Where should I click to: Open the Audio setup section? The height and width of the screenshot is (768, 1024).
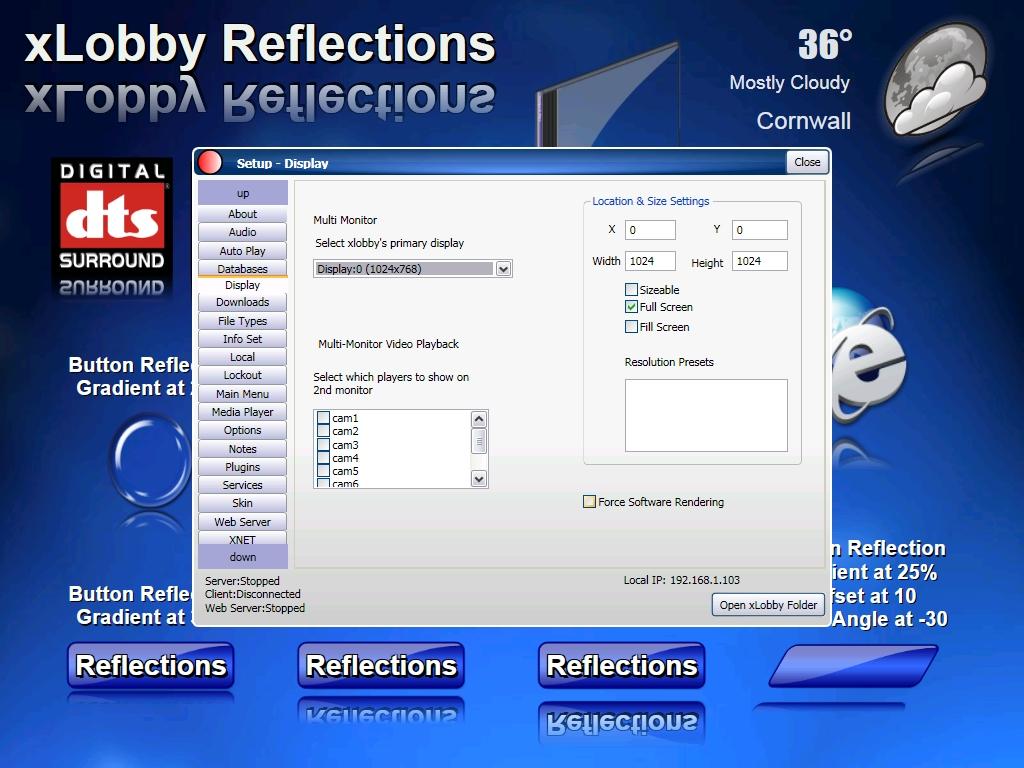242,232
